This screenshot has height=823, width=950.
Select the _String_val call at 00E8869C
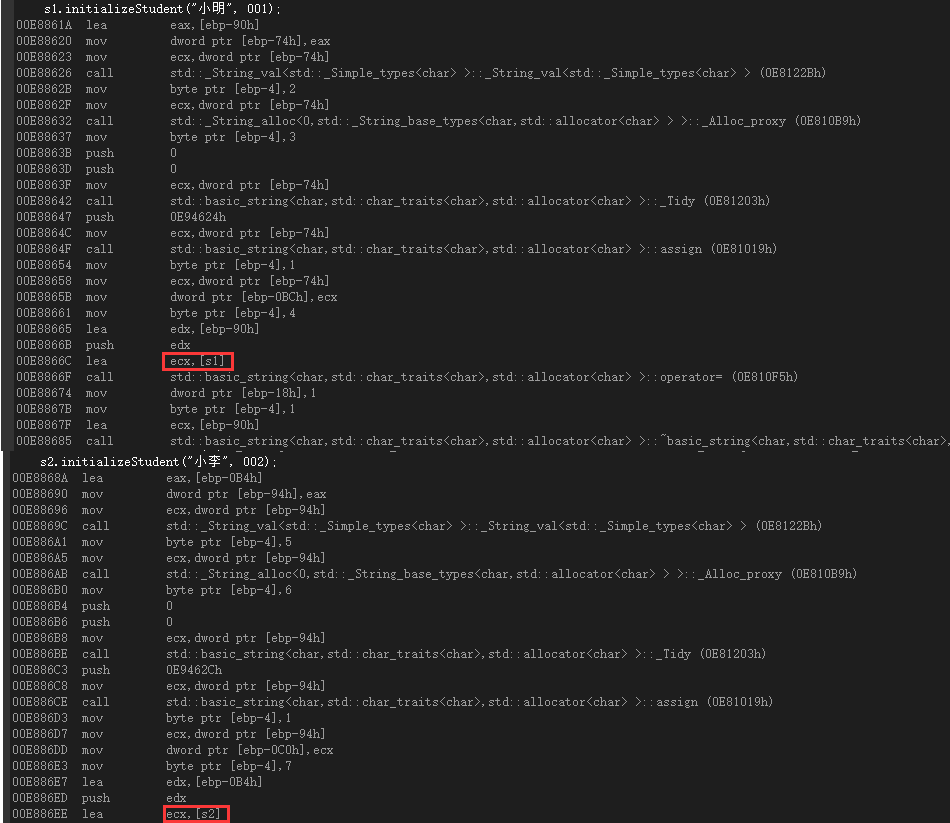click(x=417, y=526)
